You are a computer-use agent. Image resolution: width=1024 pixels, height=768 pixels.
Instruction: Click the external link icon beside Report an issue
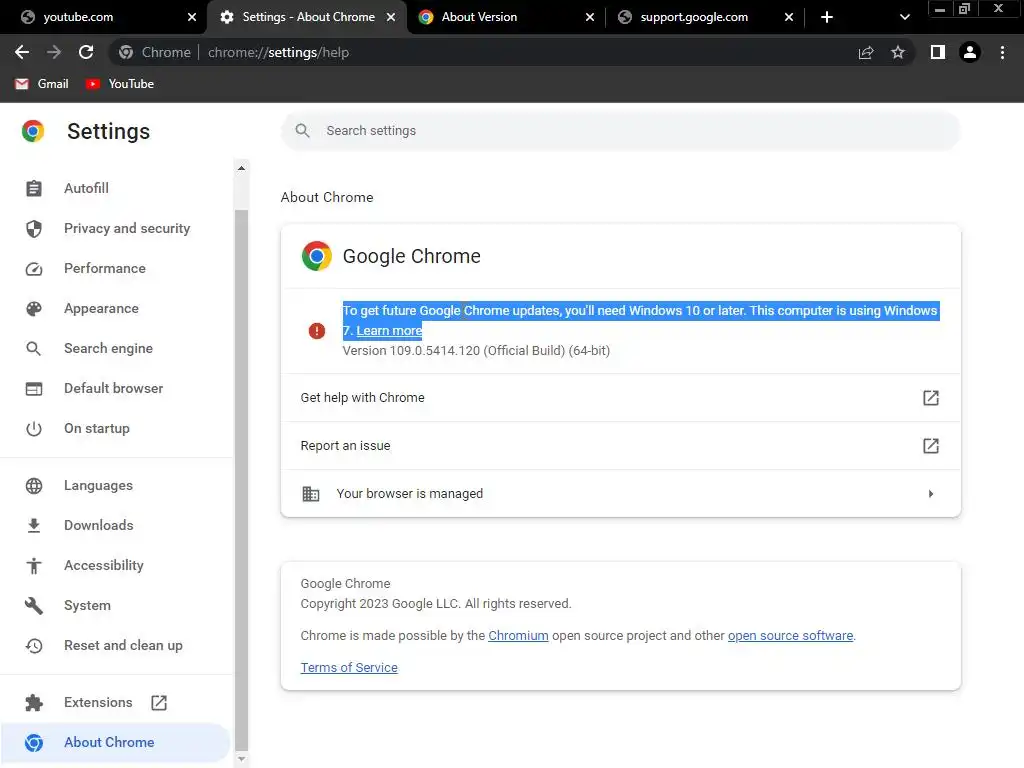930,446
